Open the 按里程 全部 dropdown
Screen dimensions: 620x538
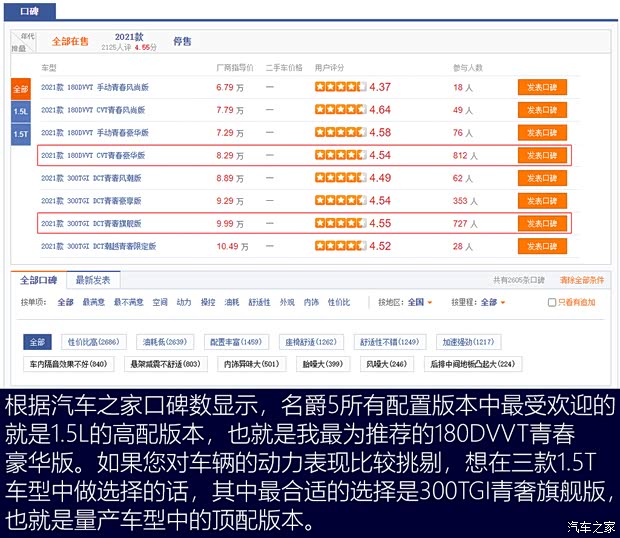(x=493, y=302)
